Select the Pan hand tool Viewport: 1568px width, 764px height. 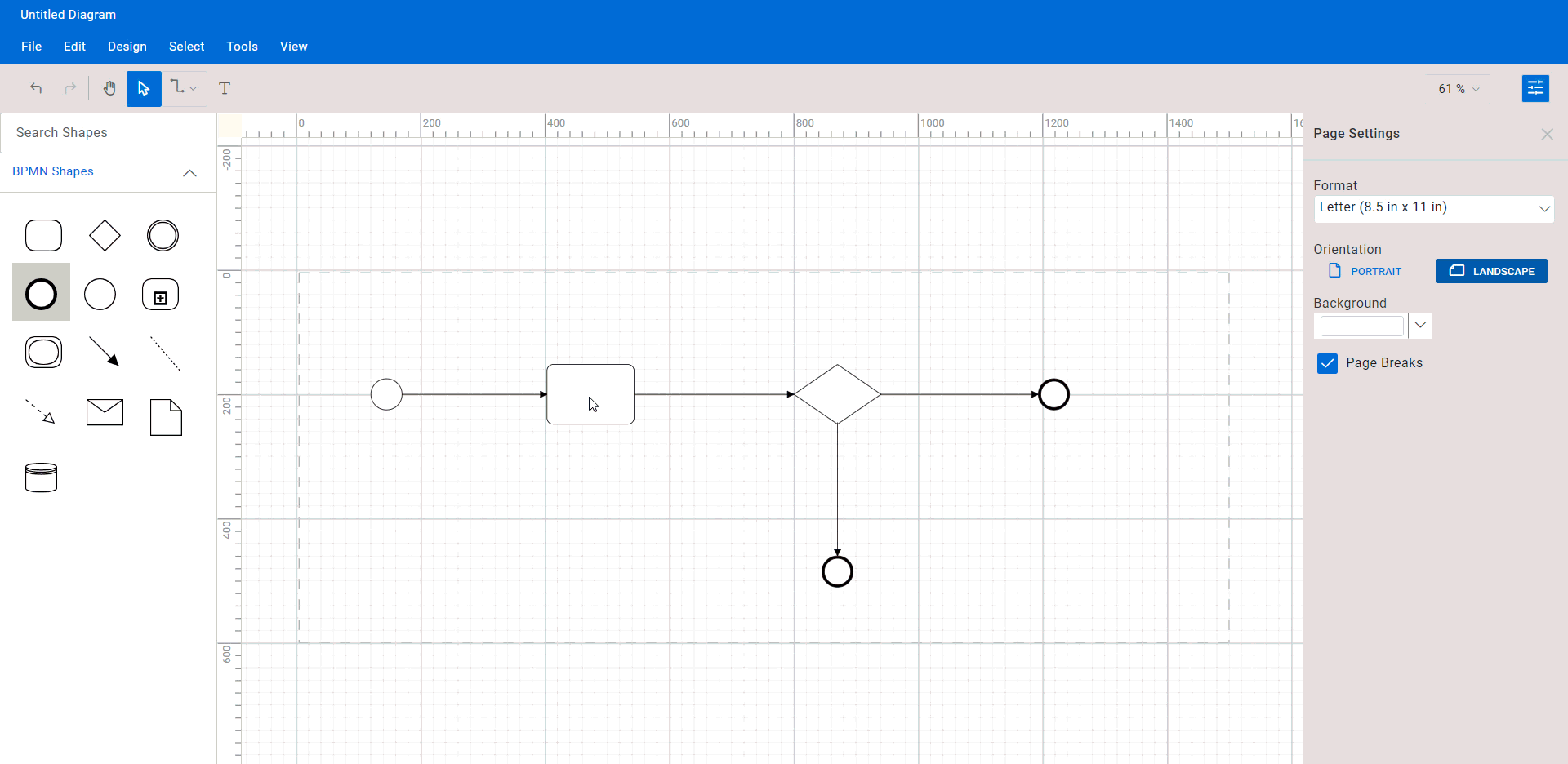109,88
